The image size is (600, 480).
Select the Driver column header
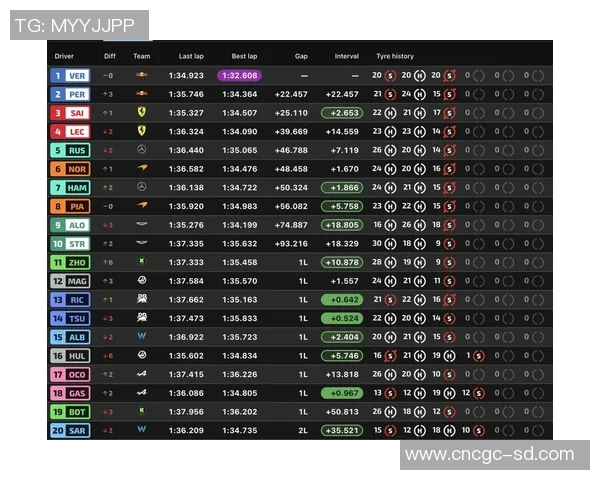64,56
